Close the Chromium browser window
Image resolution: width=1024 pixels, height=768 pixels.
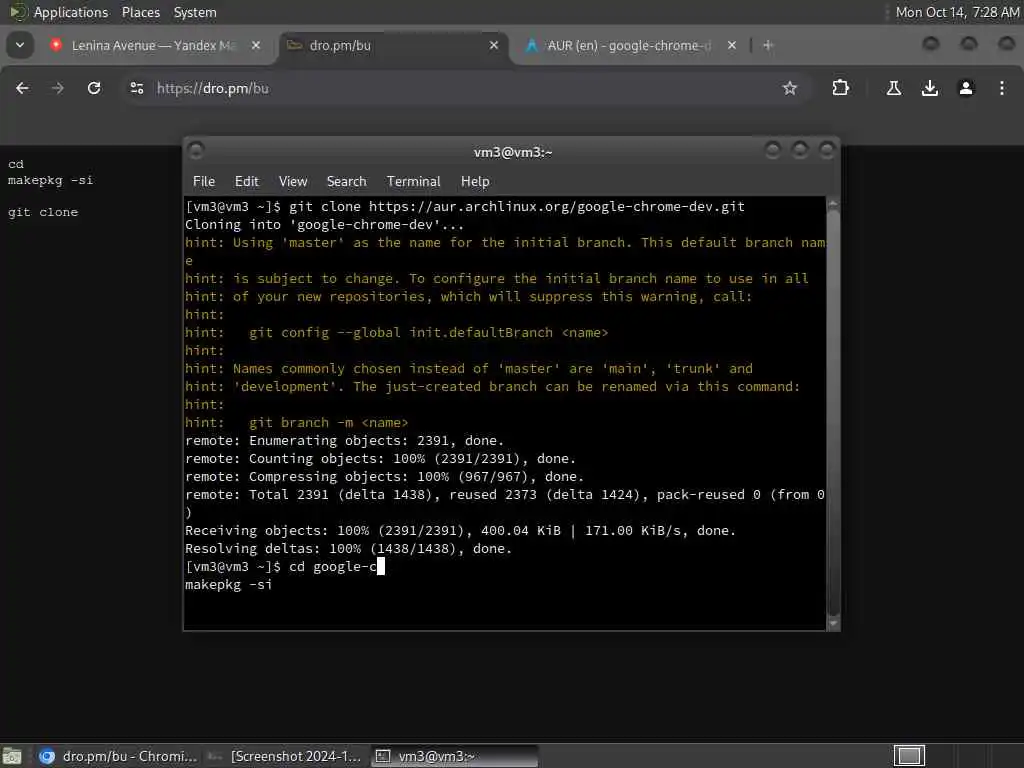click(x=1006, y=44)
